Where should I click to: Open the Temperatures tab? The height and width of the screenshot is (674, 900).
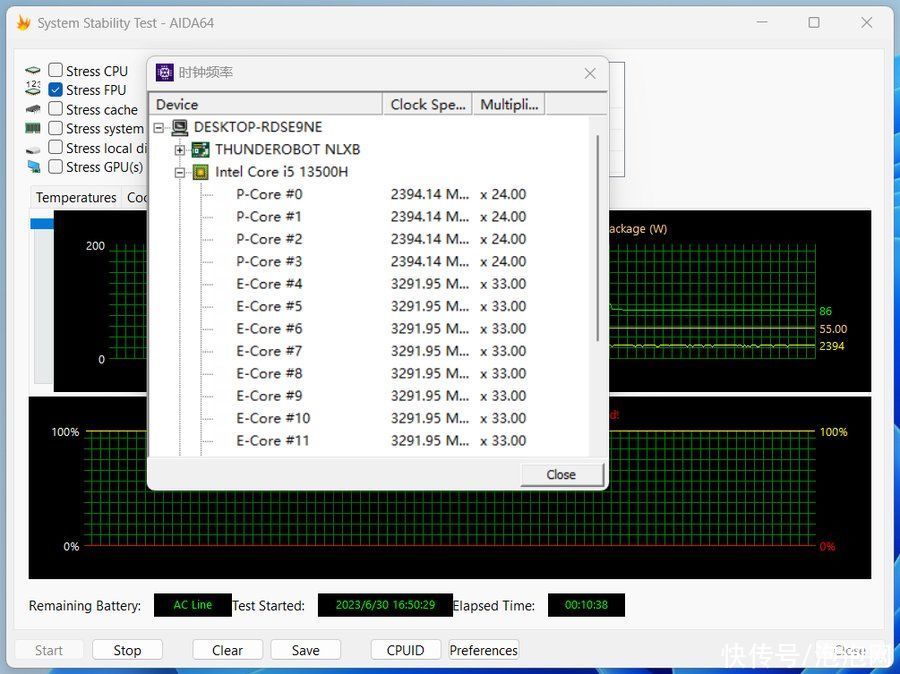click(76, 197)
